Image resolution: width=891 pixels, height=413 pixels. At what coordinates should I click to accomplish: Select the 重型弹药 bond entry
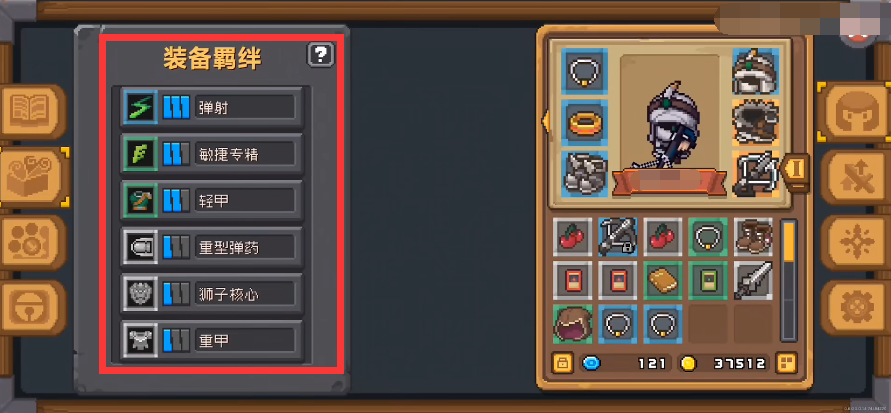point(211,247)
